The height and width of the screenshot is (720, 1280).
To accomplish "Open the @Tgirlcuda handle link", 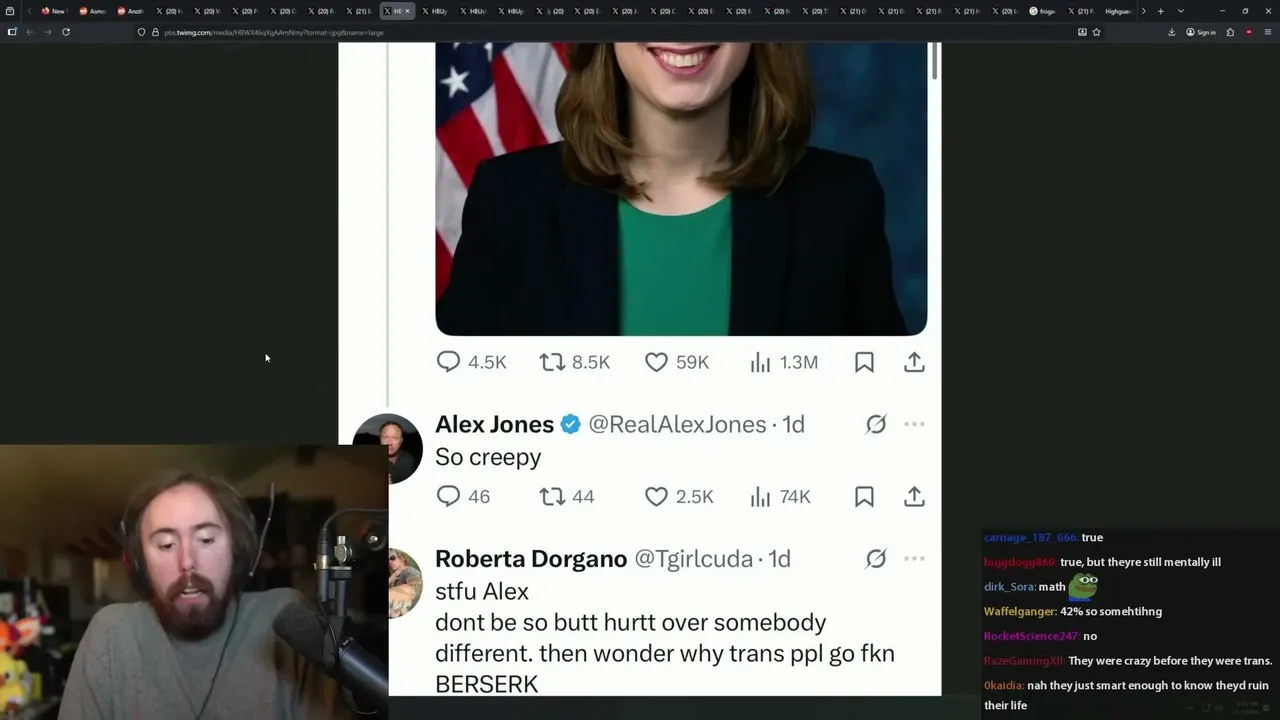I will 694,558.
